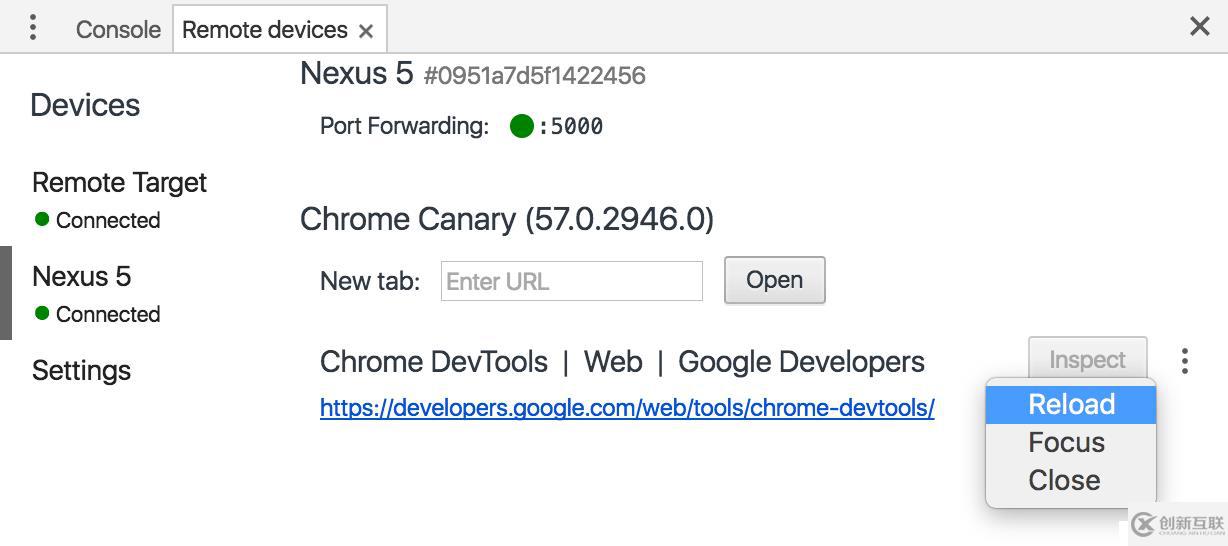
Task: Click the forwarded port number 5000
Action: tap(571, 126)
